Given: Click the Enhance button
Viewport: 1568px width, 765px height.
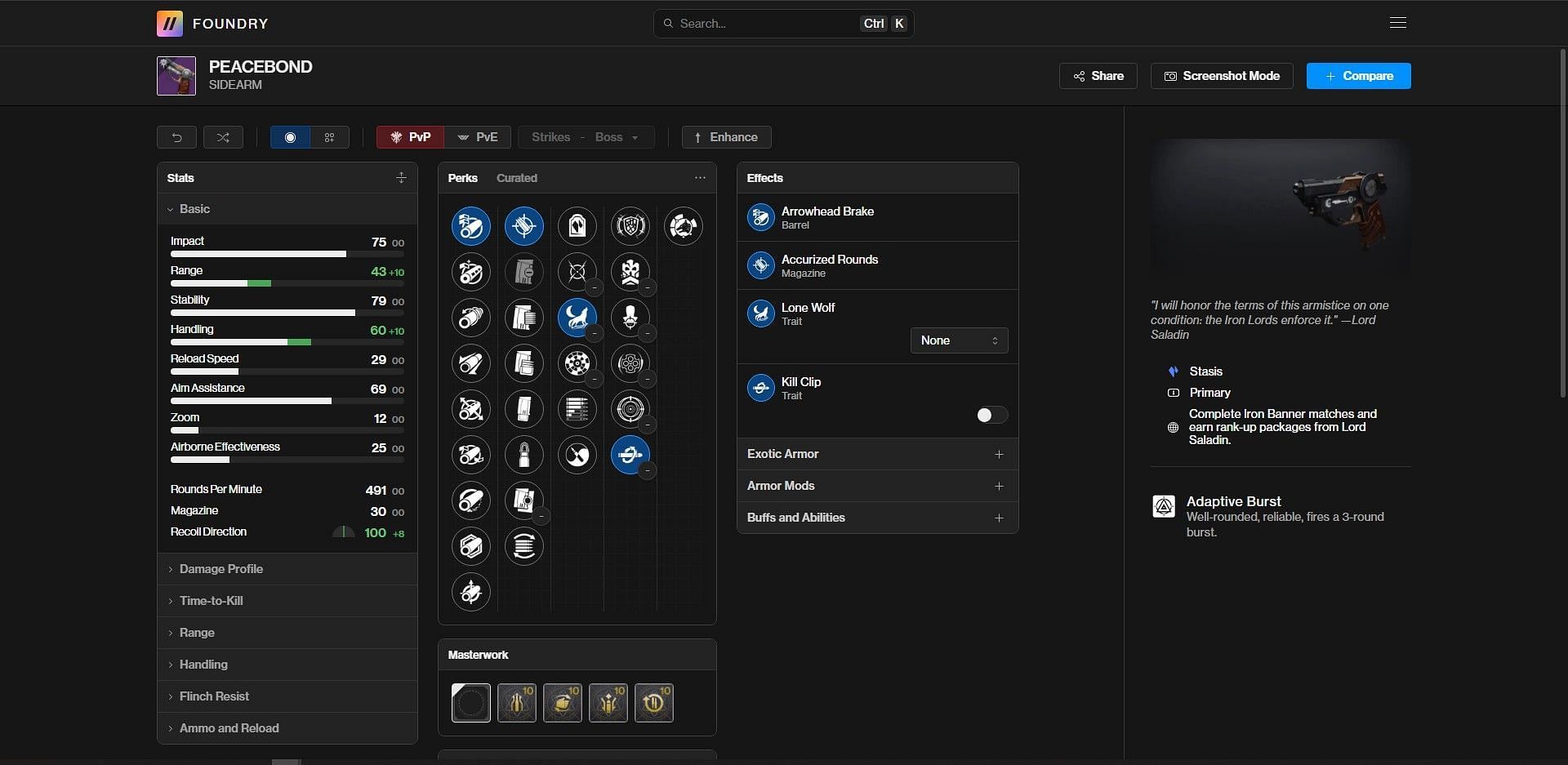Looking at the screenshot, I should 726,137.
